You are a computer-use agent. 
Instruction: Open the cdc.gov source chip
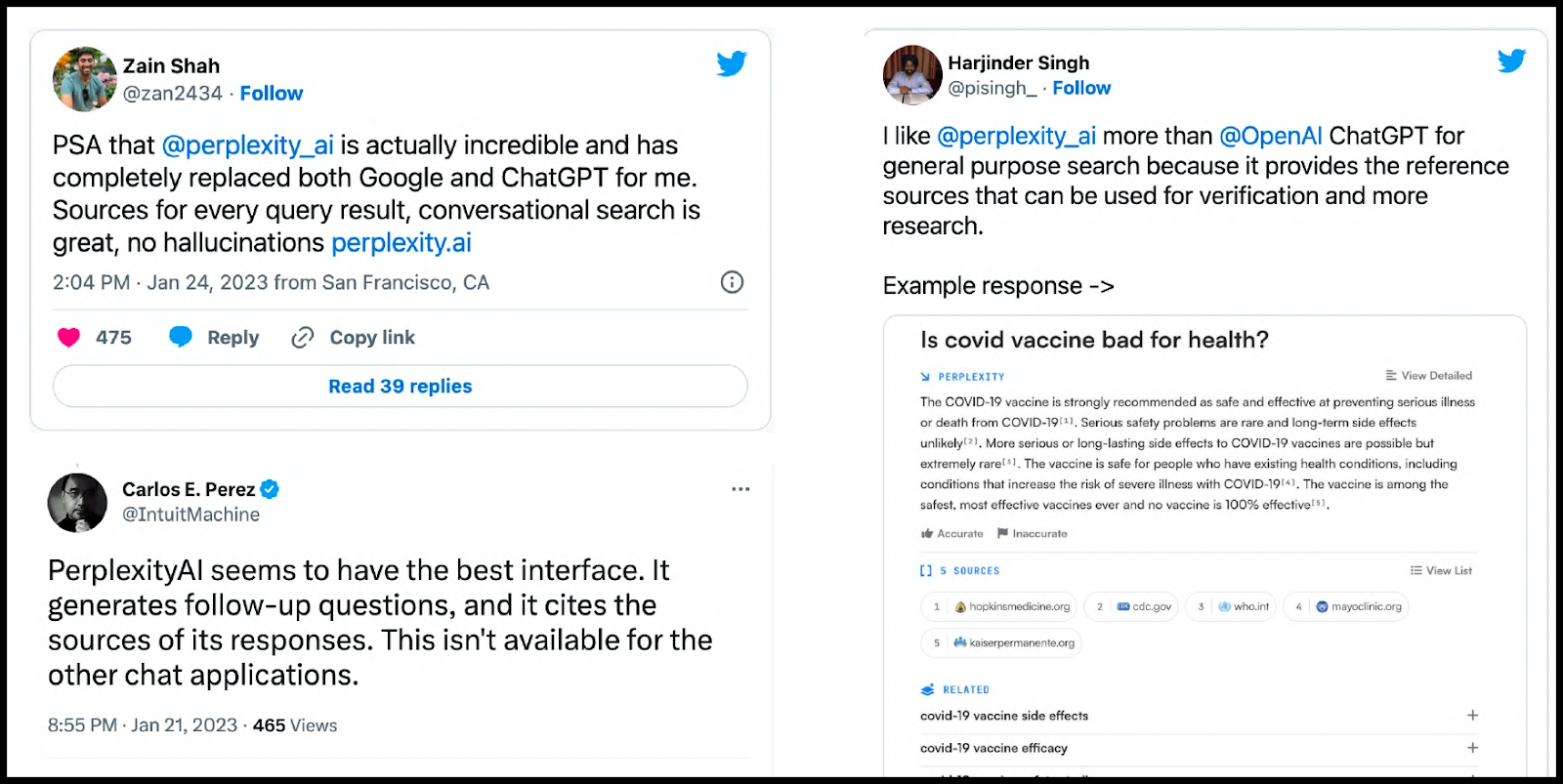[1144, 607]
